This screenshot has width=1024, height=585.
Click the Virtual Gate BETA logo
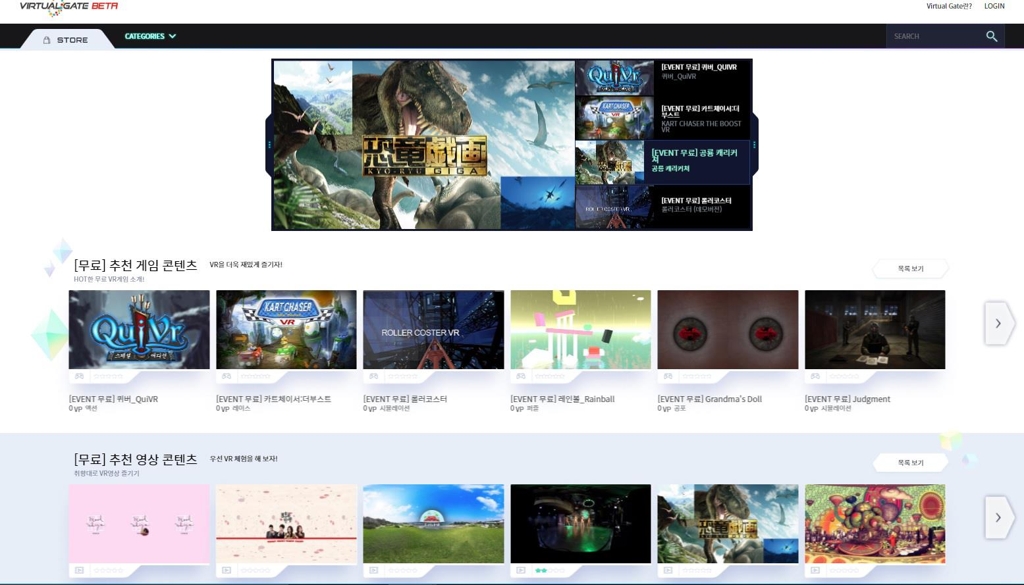(x=69, y=8)
